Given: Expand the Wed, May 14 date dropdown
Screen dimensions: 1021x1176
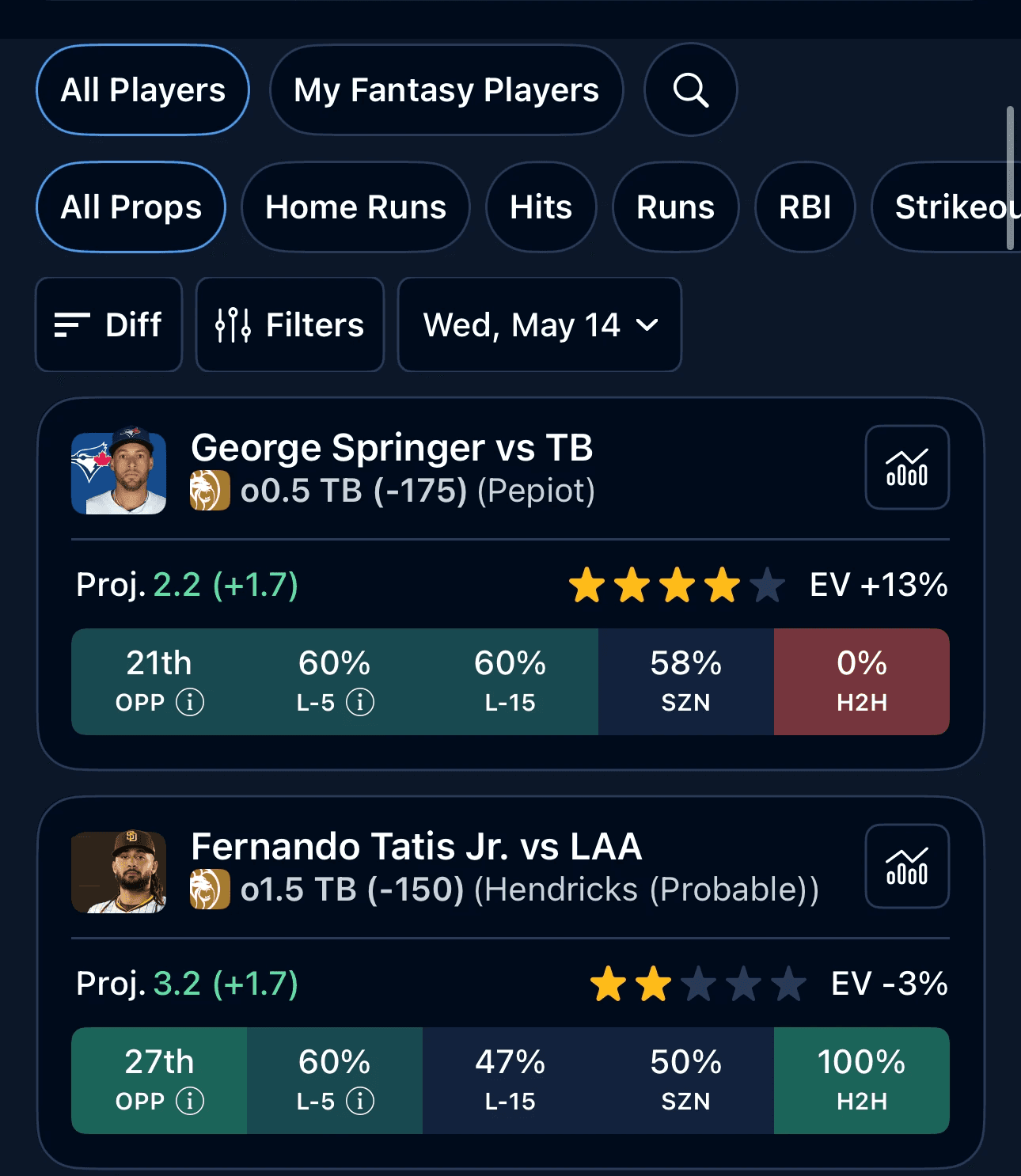Looking at the screenshot, I should coord(540,324).
